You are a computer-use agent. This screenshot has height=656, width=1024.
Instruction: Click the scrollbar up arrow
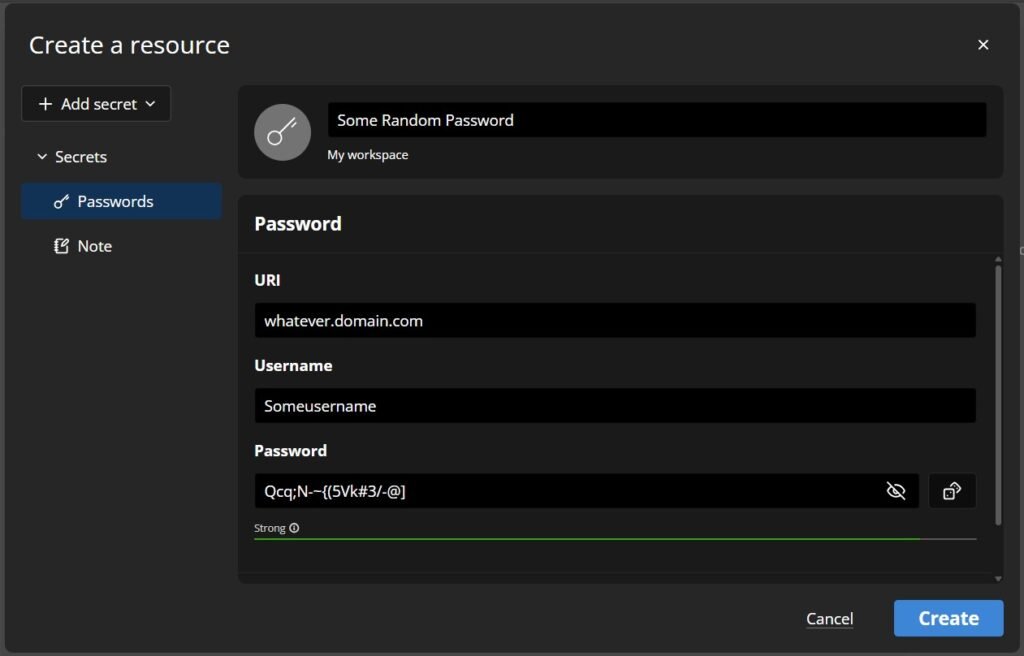click(x=997, y=260)
